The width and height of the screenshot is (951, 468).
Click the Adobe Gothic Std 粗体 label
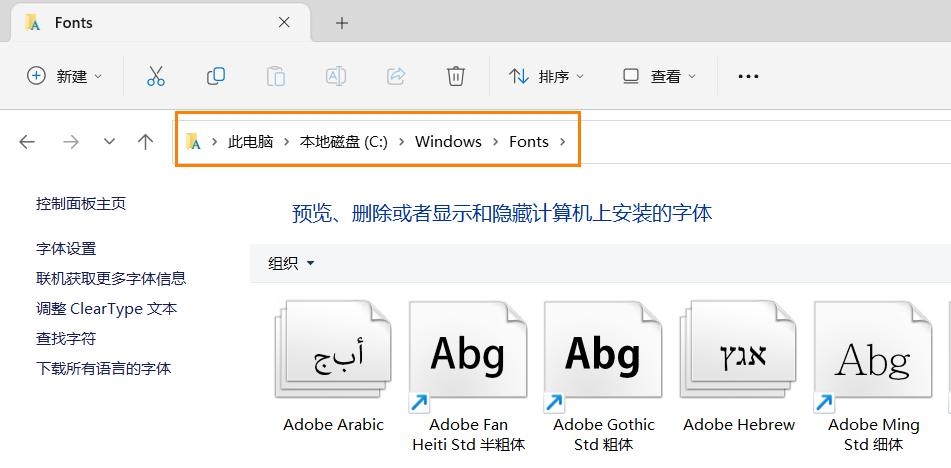coord(603,435)
